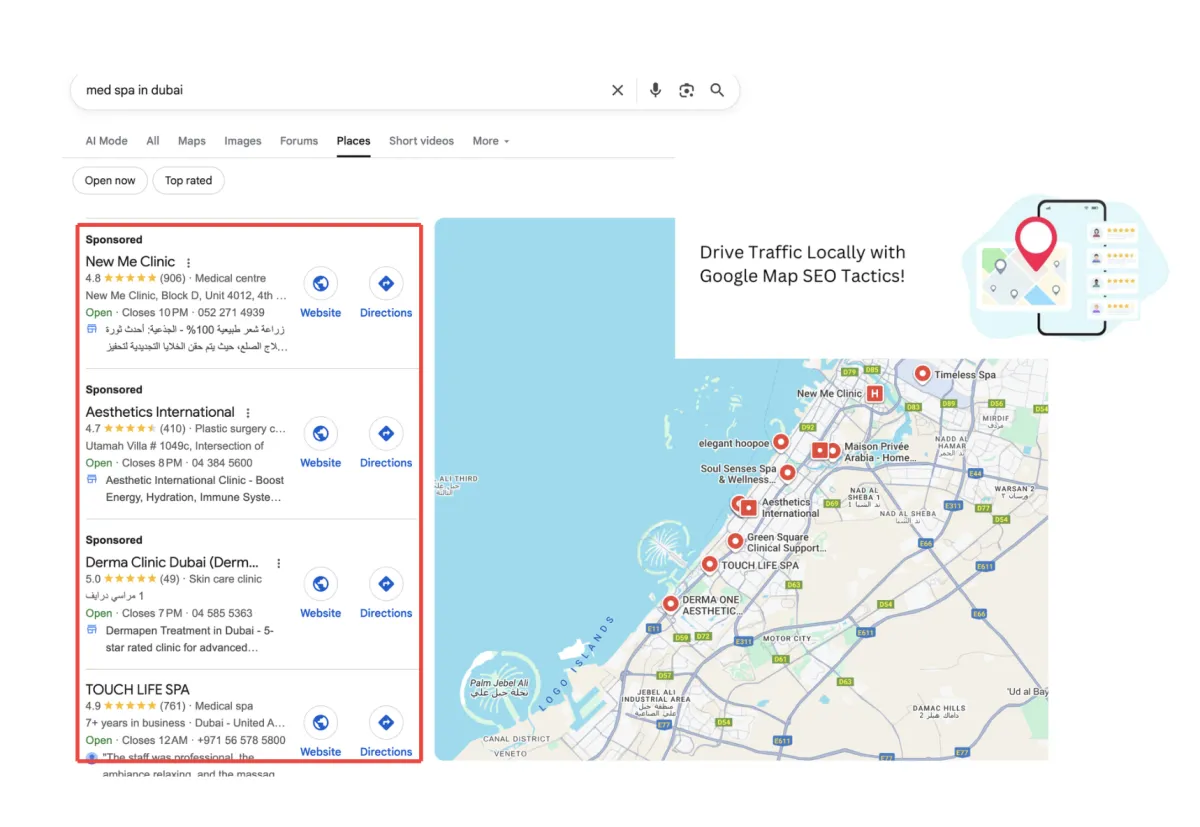1200x827 pixels.
Task: Open Aesthetics International website globe icon
Action: pyautogui.click(x=320, y=433)
